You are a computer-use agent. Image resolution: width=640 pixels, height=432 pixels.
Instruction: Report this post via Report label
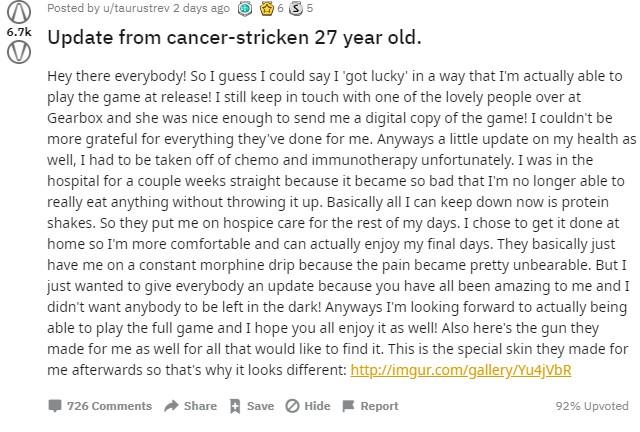(379, 406)
